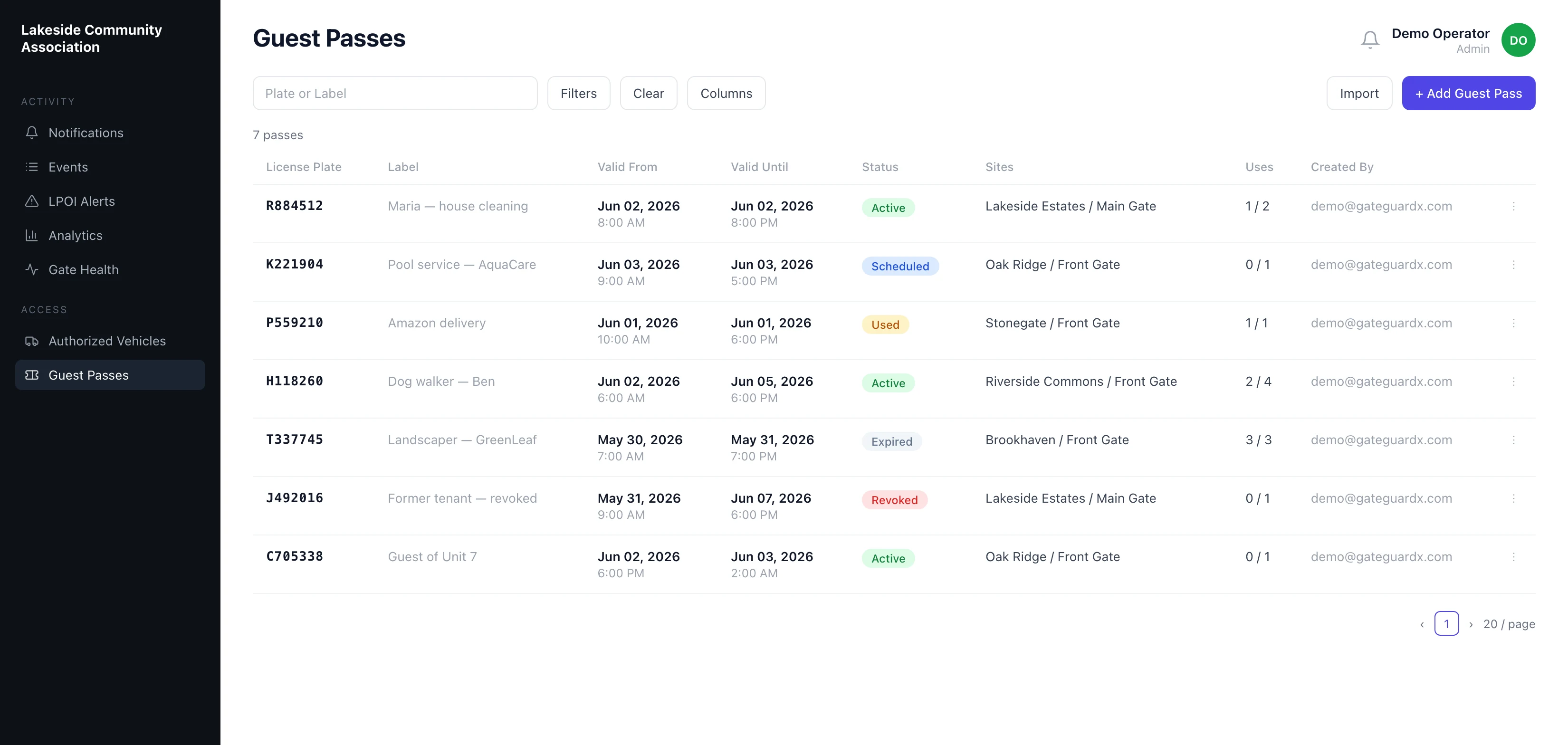Viewport: 1568px width, 745px height.
Task: Click the notification bell icon in header
Action: (1369, 40)
